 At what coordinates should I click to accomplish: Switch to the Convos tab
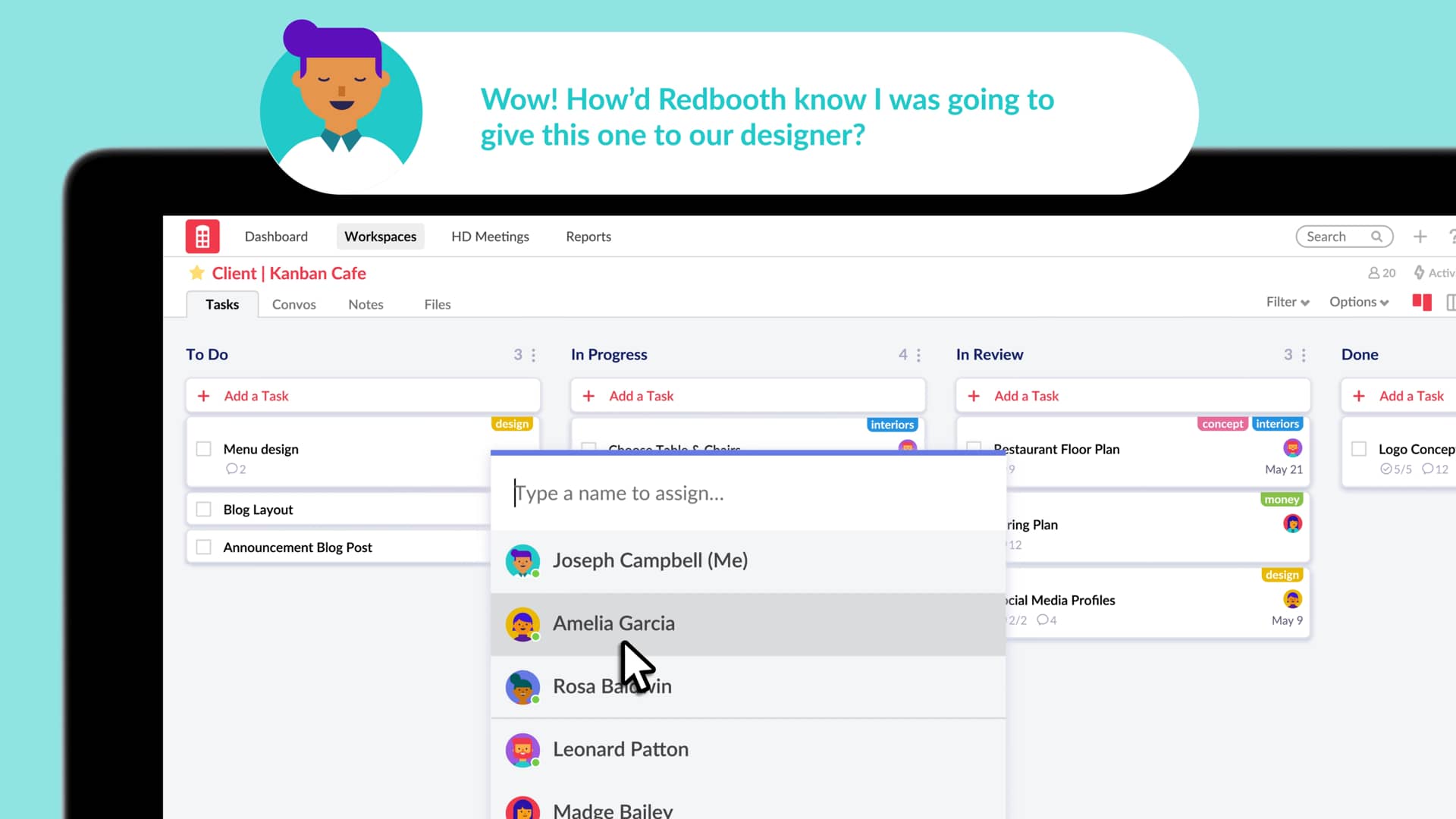293,304
